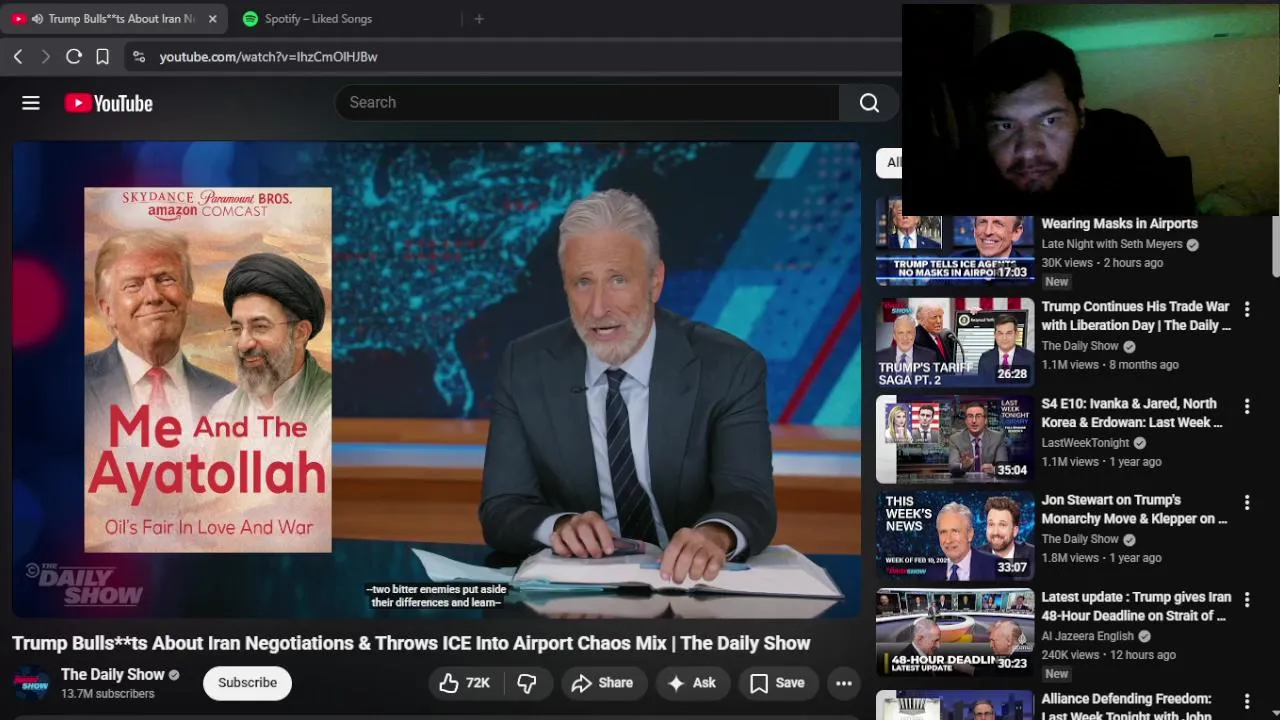Open the LastWeekTonight channel name

pyautogui.click(x=1085, y=443)
